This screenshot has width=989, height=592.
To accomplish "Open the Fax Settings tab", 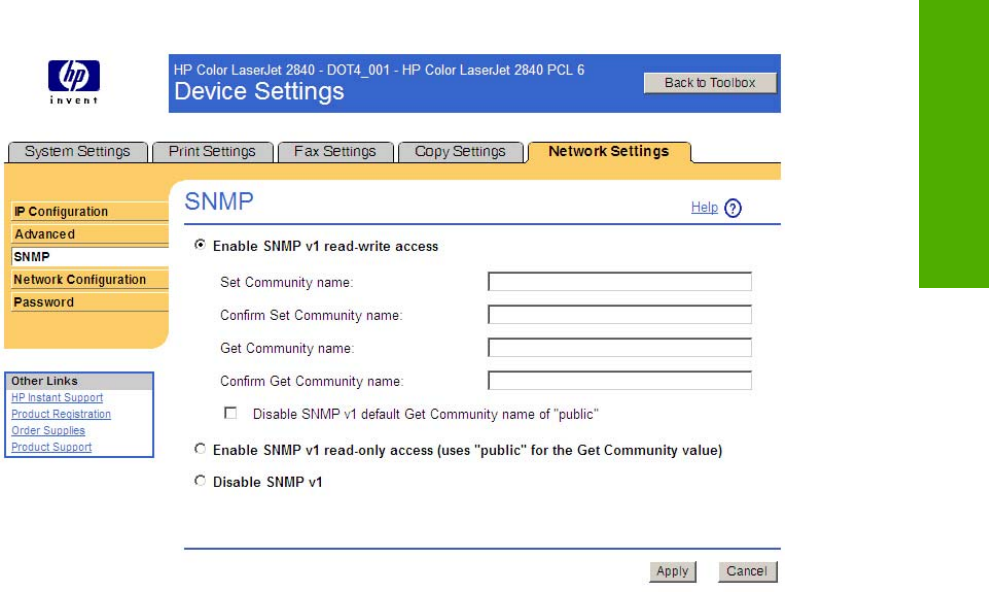I will coord(335,152).
